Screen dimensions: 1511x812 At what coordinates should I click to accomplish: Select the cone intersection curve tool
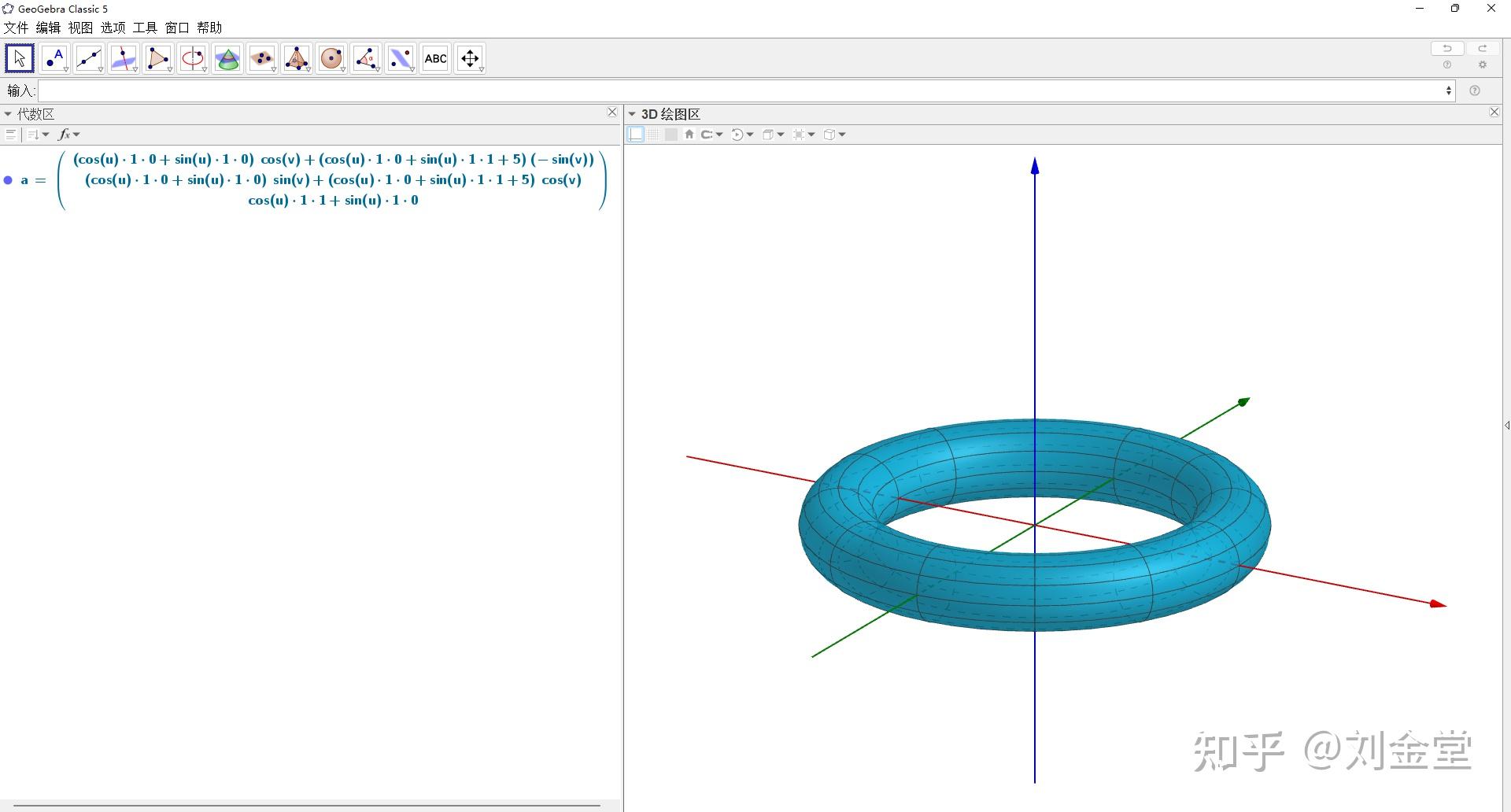click(227, 58)
